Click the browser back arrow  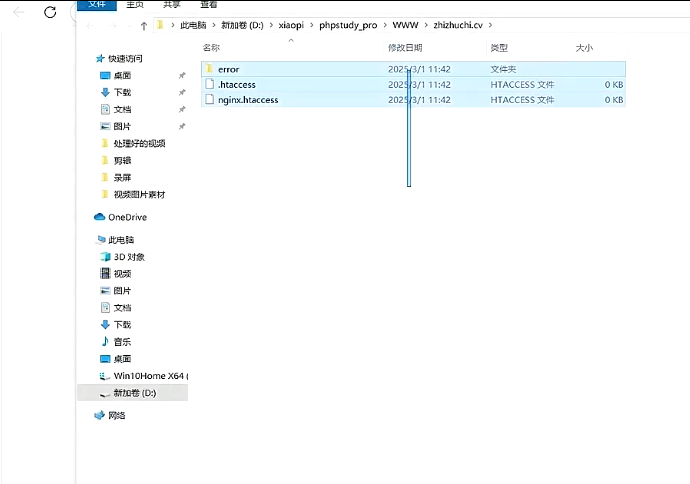(19, 12)
